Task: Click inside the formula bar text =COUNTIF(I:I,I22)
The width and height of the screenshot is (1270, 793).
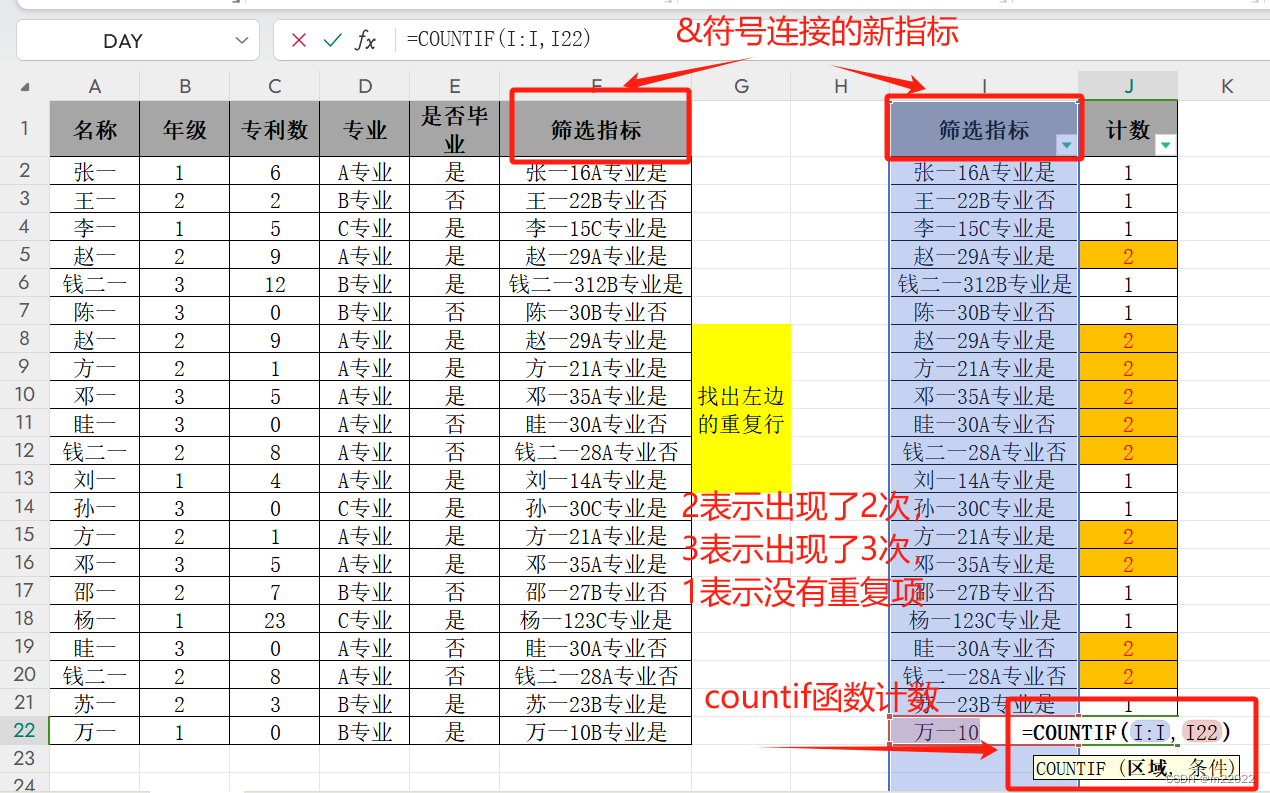Action: (499, 40)
